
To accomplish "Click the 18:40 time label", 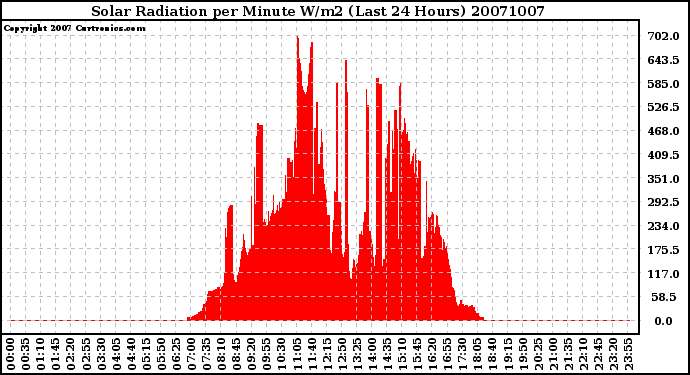I will coord(493,355).
